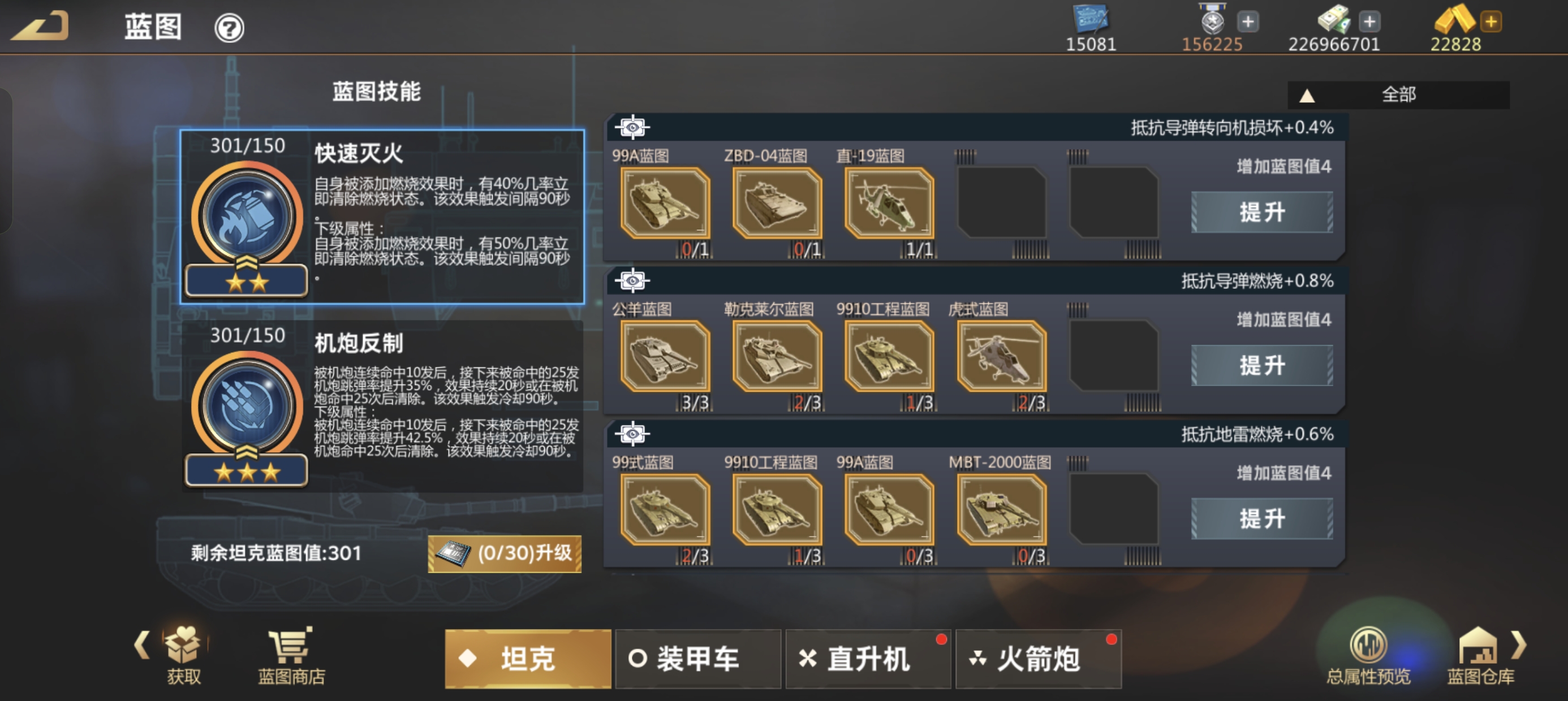Screen dimensions: 1568x701
Task: Open the help question mark icon
Action: click(x=229, y=28)
